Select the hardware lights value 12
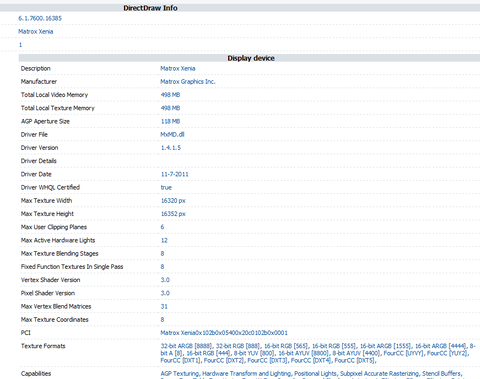480x379 pixels. [164, 240]
